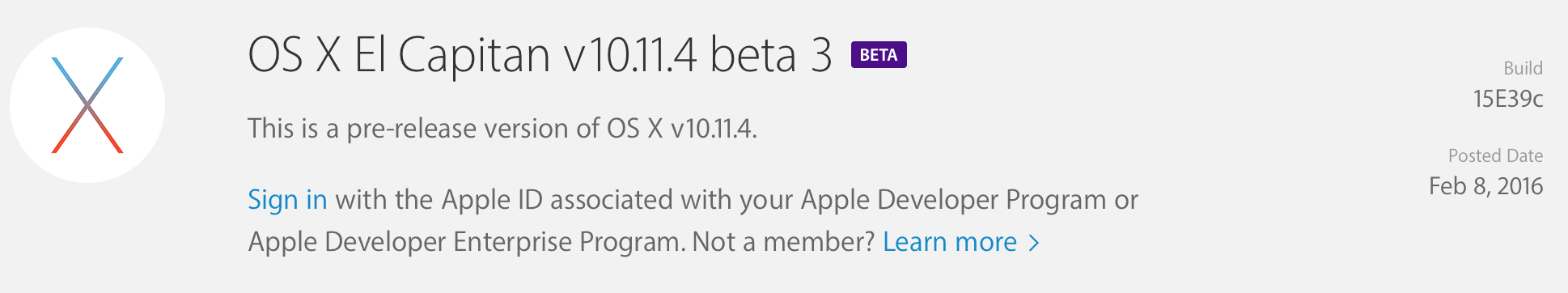Click Apple Developer Program or text in paragraph
1568x293 pixels.
coord(969,199)
